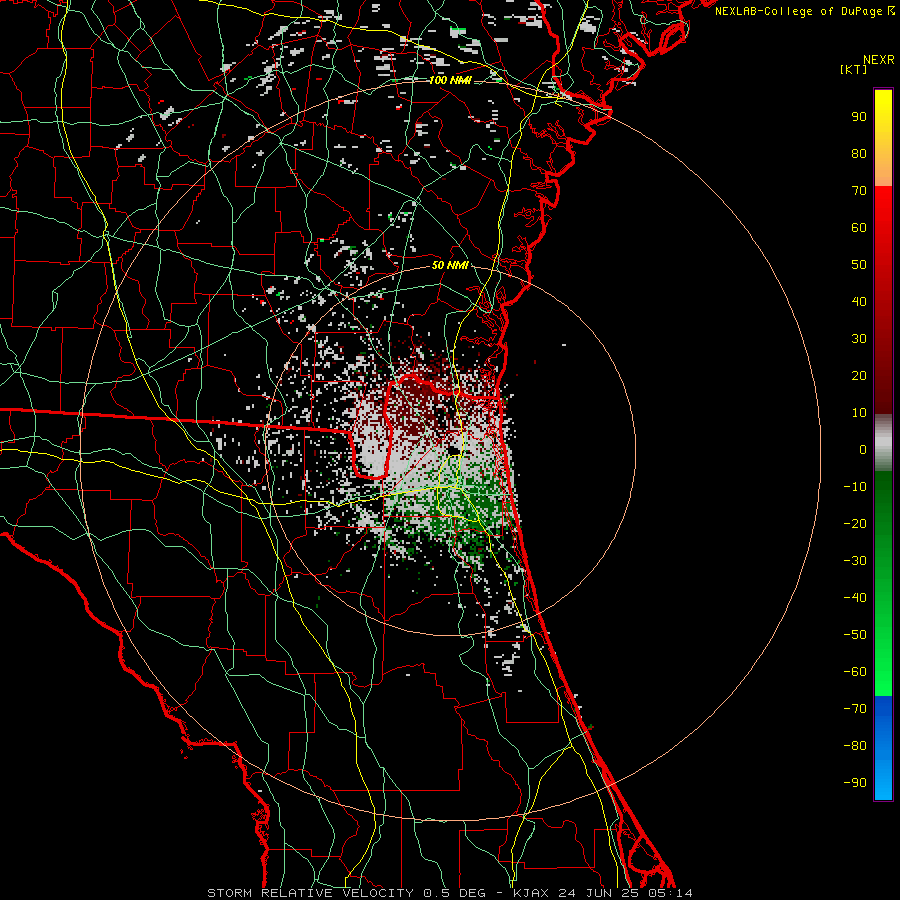Click the 50 NMI range ring label
Screen dimensions: 900x900
click(450, 265)
